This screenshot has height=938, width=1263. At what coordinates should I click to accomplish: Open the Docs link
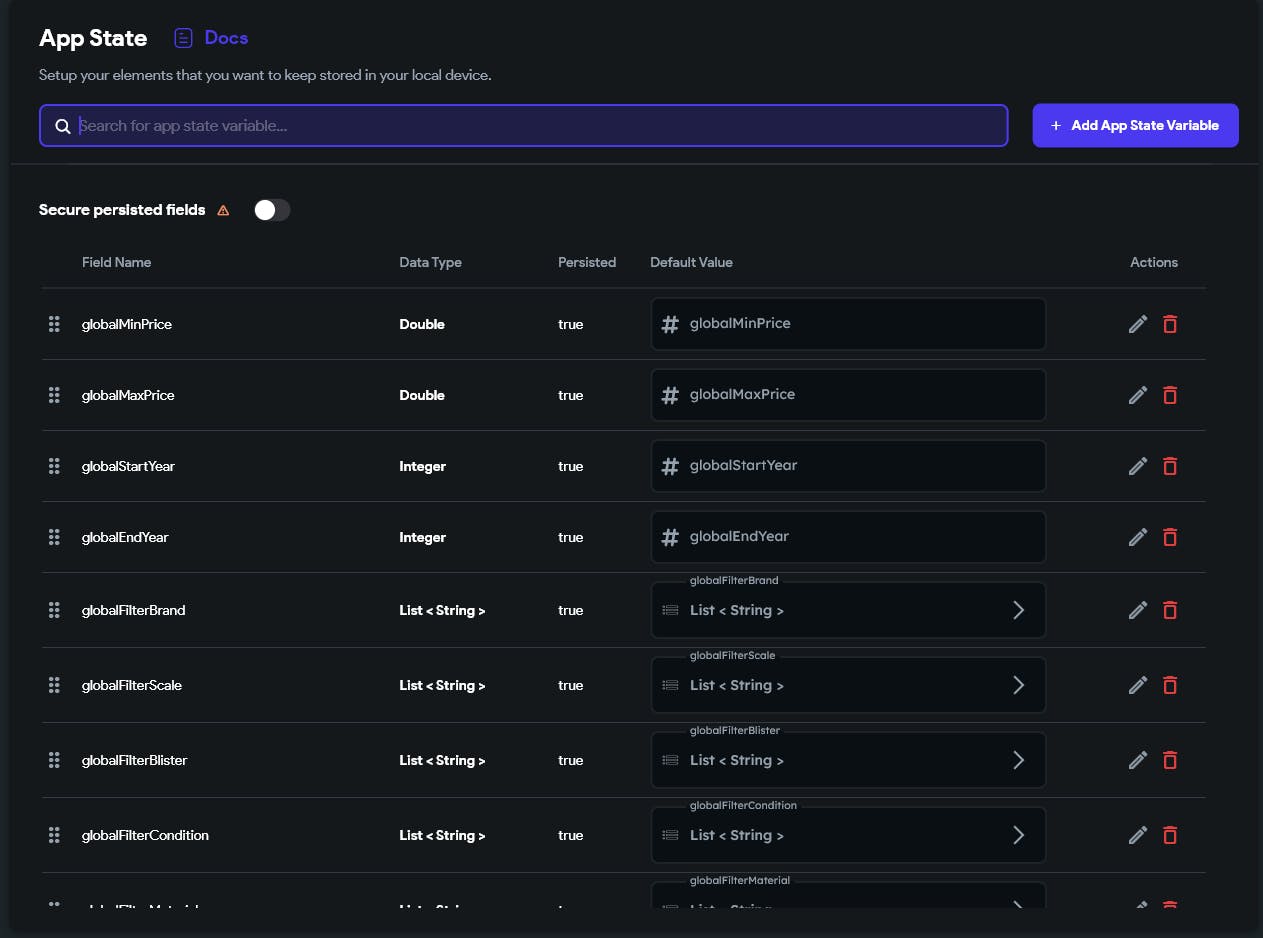pyautogui.click(x=226, y=38)
